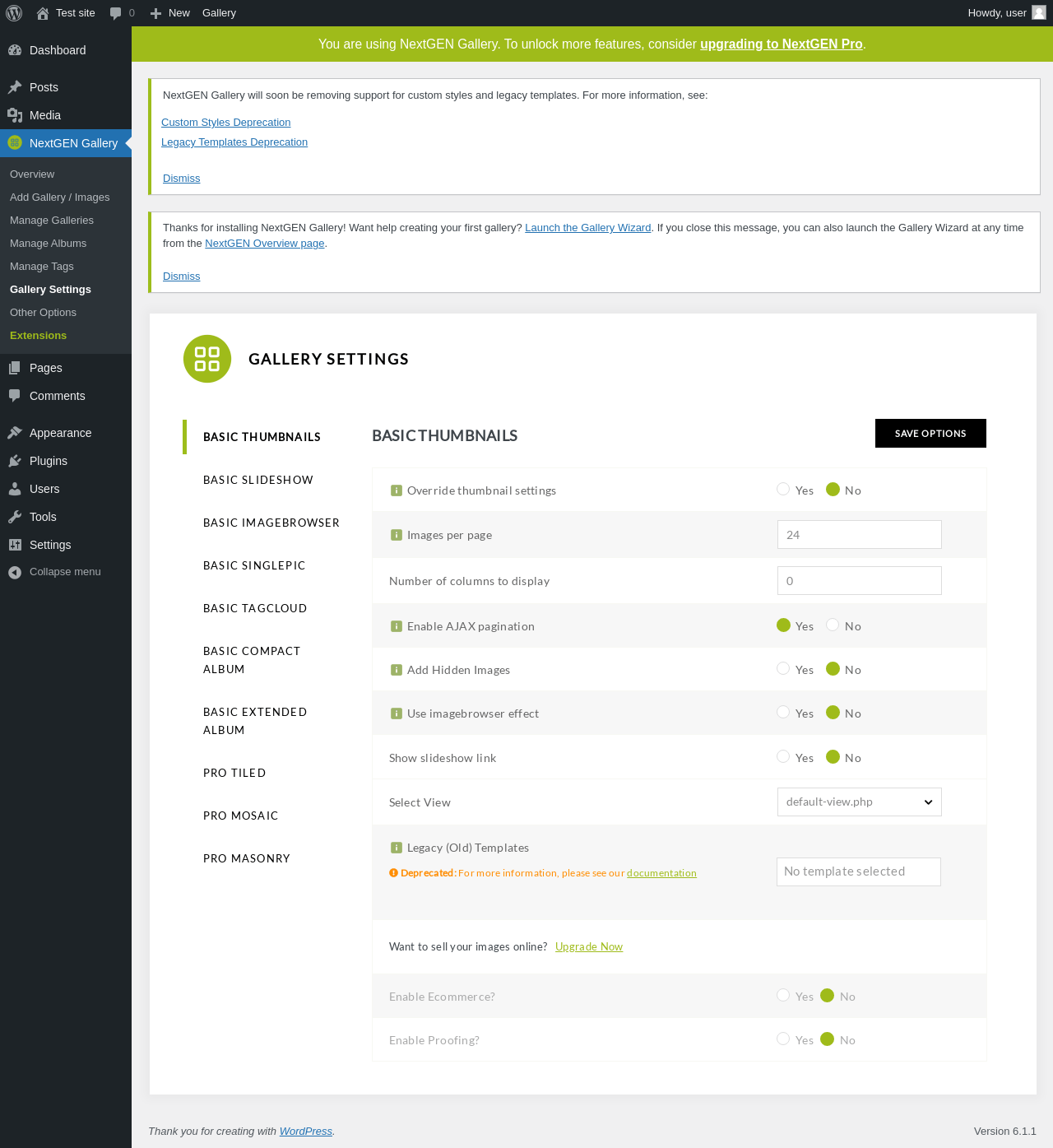Click the Tools wrench icon in sidebar
Screen dimensions: 1053x1148
click(x=15, y=517)
